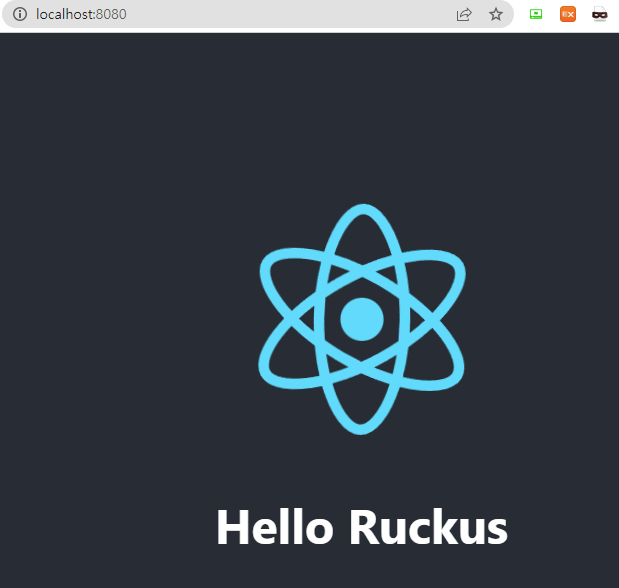Bookmark this page with the star icon
Image resolution: width=619 pixels, height=588 pixels.
(496, 15)
